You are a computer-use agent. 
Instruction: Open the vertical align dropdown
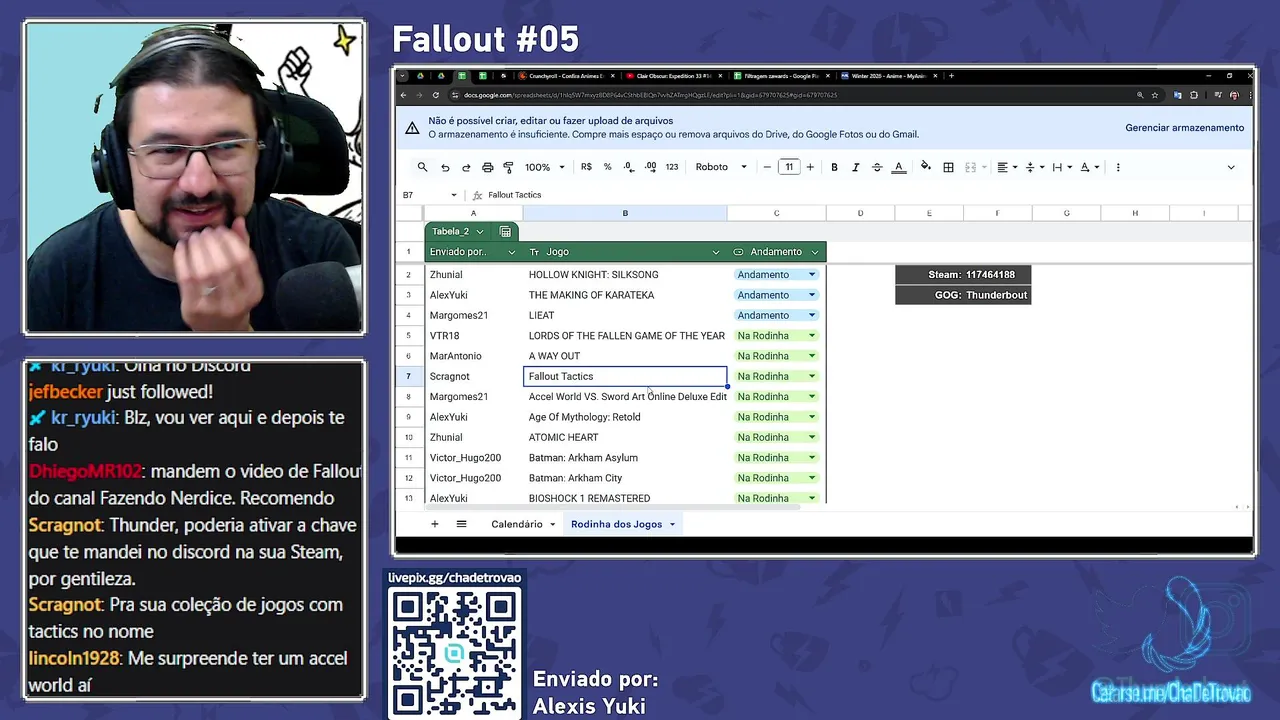click(x=1034, y=167)
